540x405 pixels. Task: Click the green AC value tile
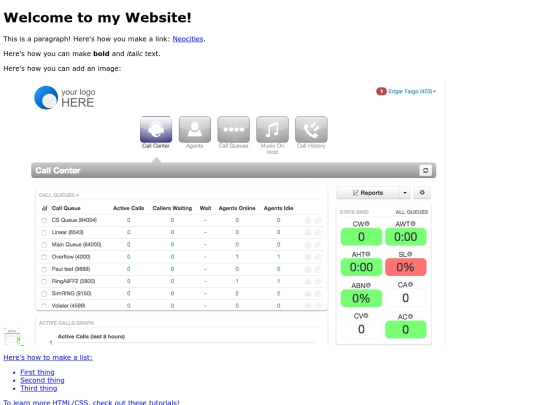[x=405, y=330]
